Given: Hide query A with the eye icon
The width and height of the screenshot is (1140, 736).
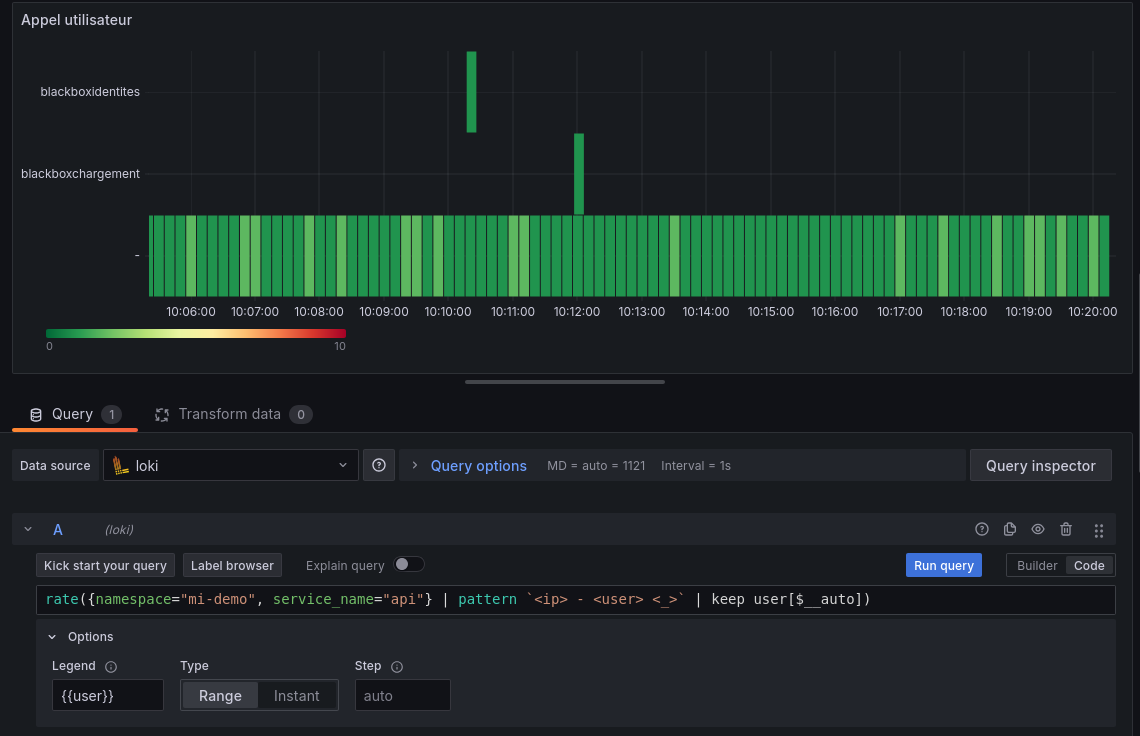Looking at the screenshot, I should pos(1038,530).
